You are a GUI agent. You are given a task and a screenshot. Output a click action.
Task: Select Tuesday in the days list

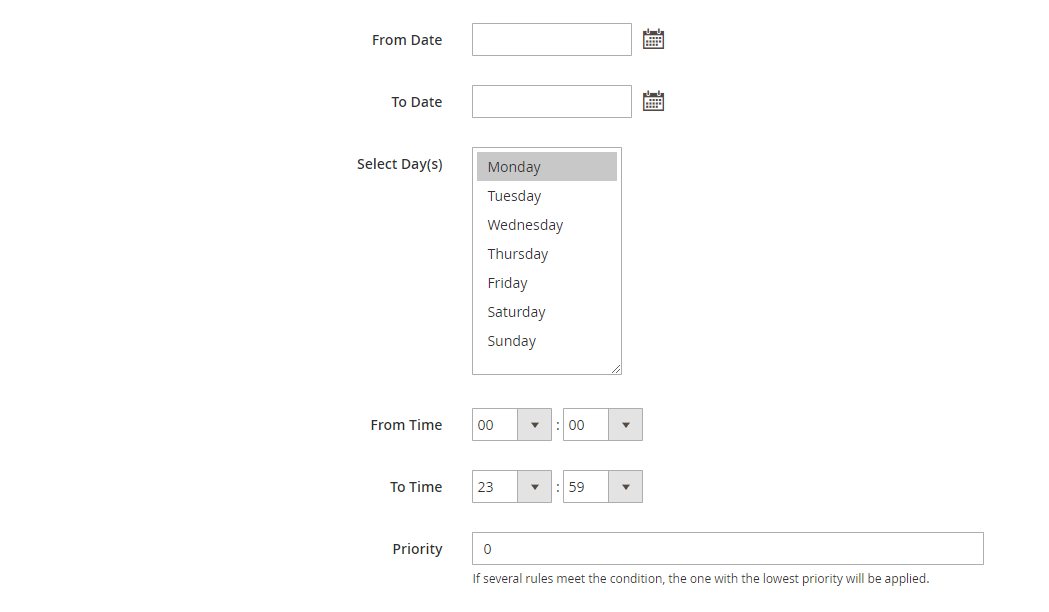click(x=546, y=196)
